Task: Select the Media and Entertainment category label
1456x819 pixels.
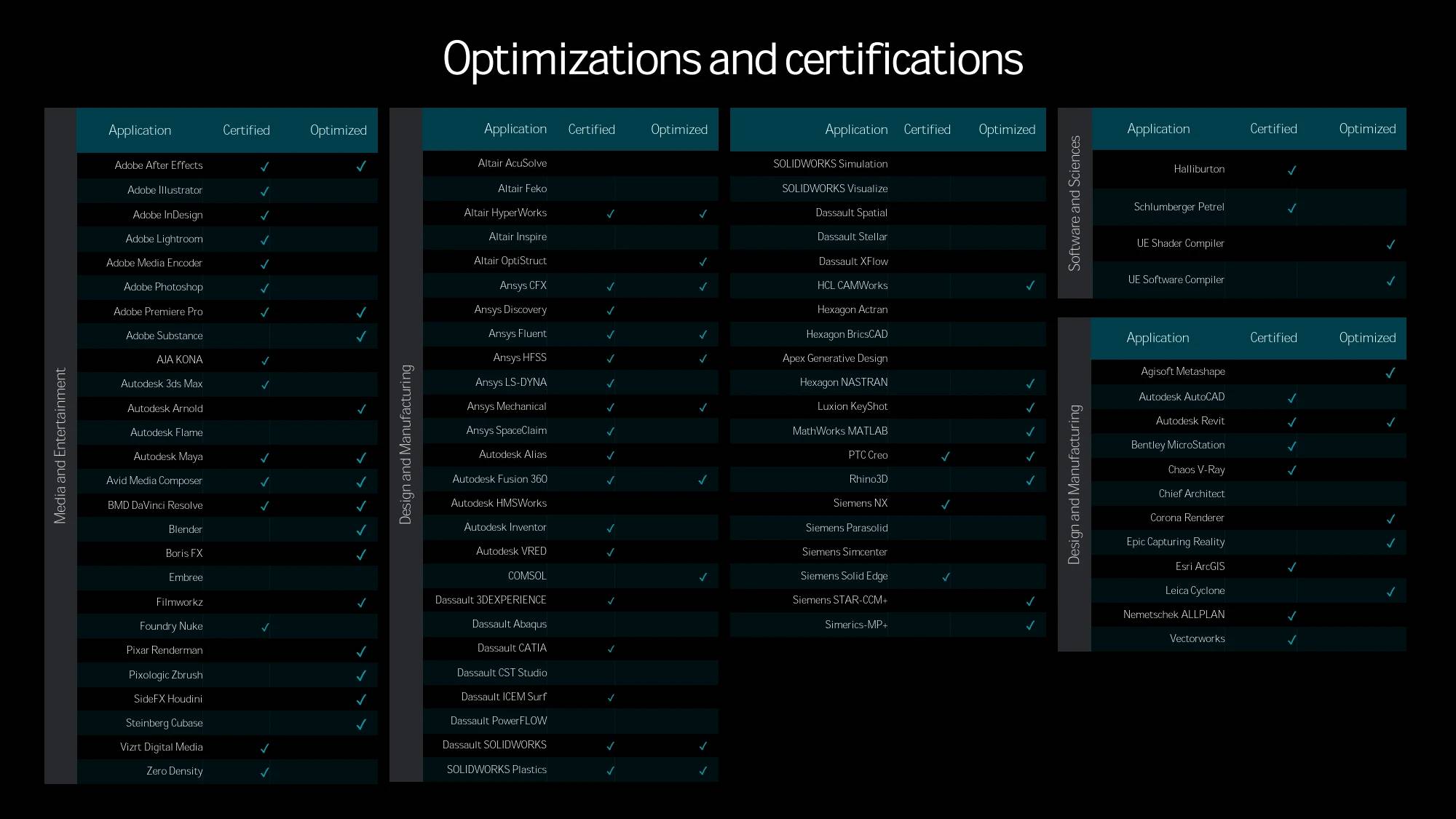Action: [x=60, y=446]
